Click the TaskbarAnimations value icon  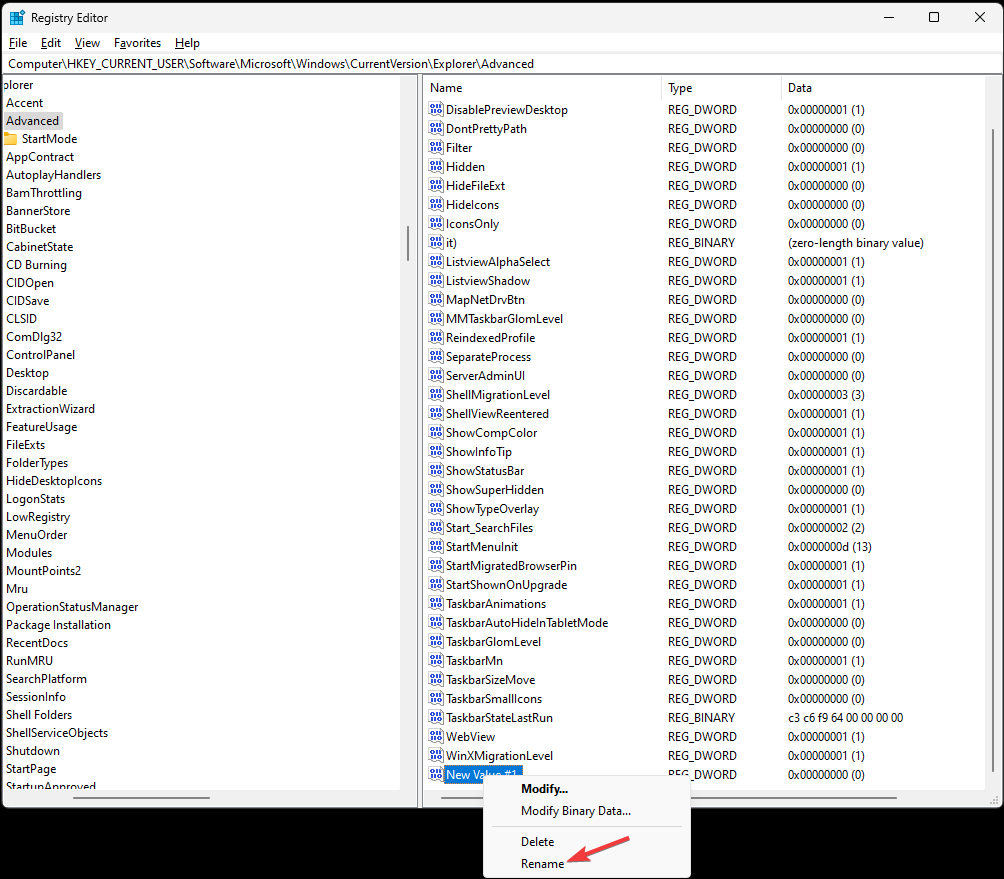click(436, 603)
